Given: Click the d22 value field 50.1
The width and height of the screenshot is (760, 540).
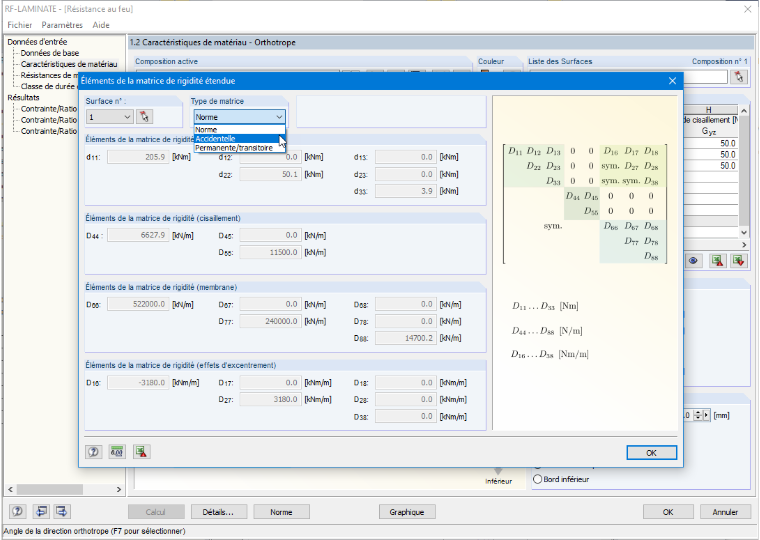Looking at the screenshot, I should click(x=270, y=174).
